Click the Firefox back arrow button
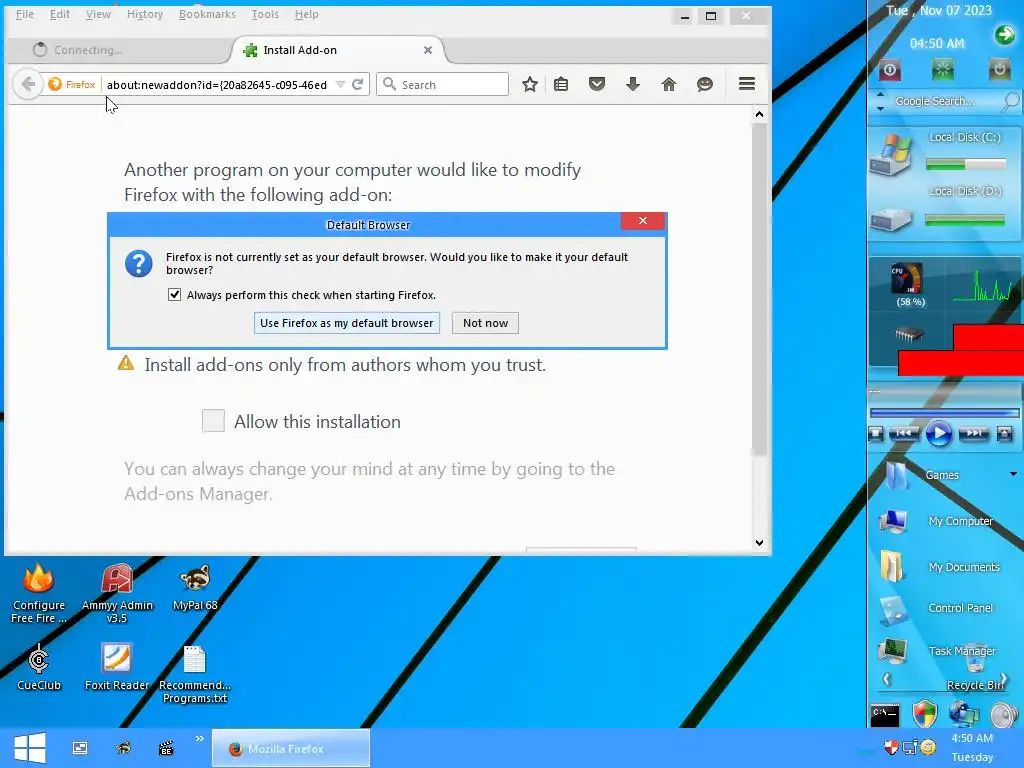This screenshot has height=768, width=1024. coord(27,84)
